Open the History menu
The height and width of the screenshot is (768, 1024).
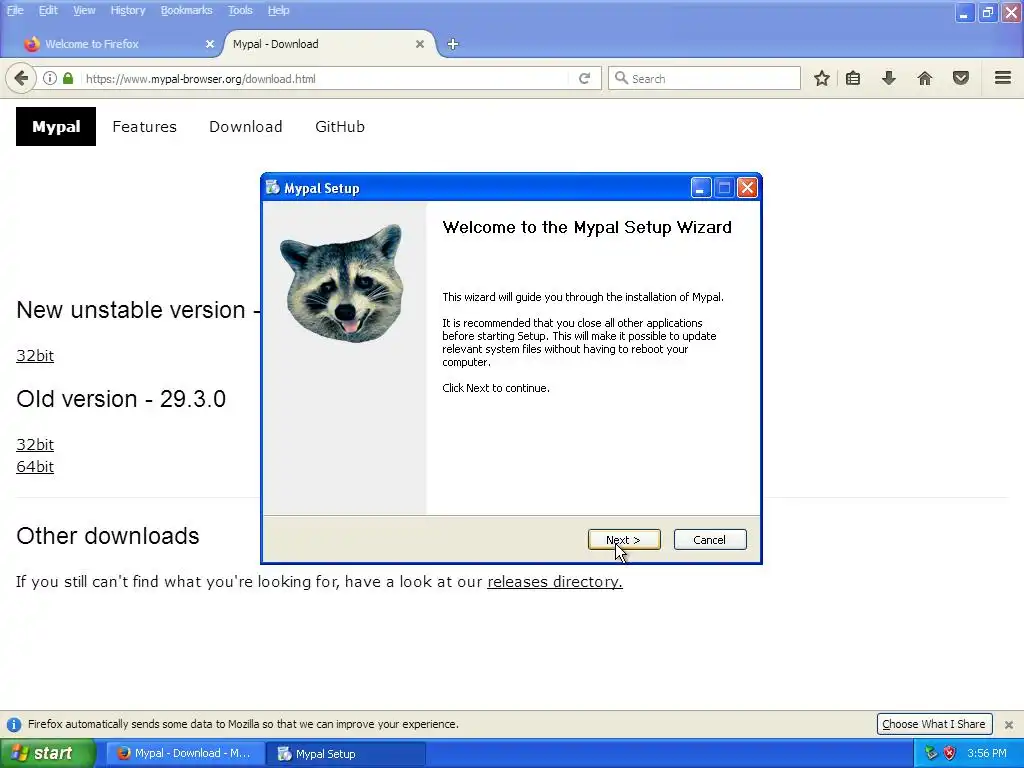128,10
